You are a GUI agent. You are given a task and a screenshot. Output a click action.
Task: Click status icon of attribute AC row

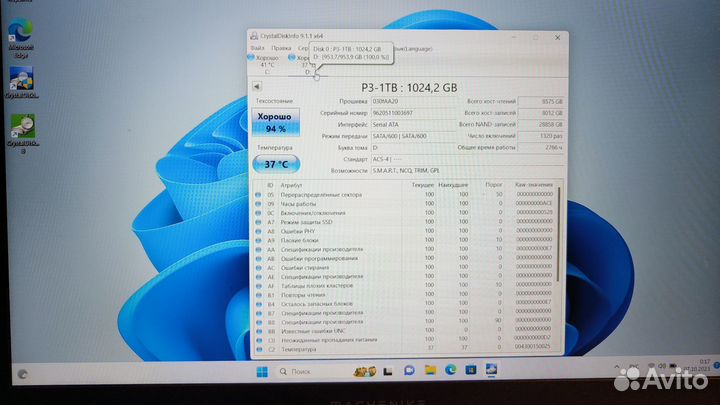(258, 268)
